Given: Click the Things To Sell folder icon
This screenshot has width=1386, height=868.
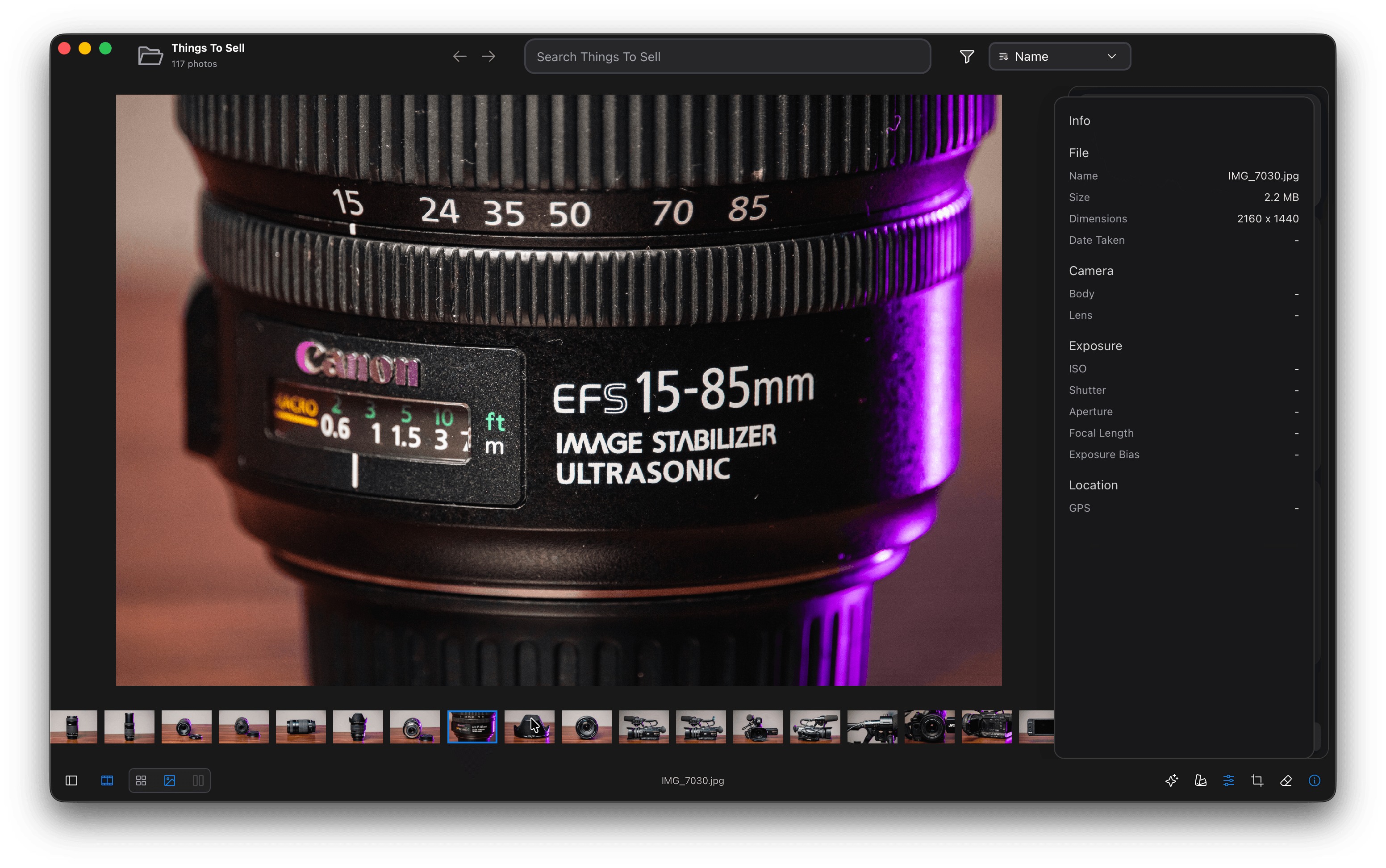Looking at the screenshot, I should point(150,56).
